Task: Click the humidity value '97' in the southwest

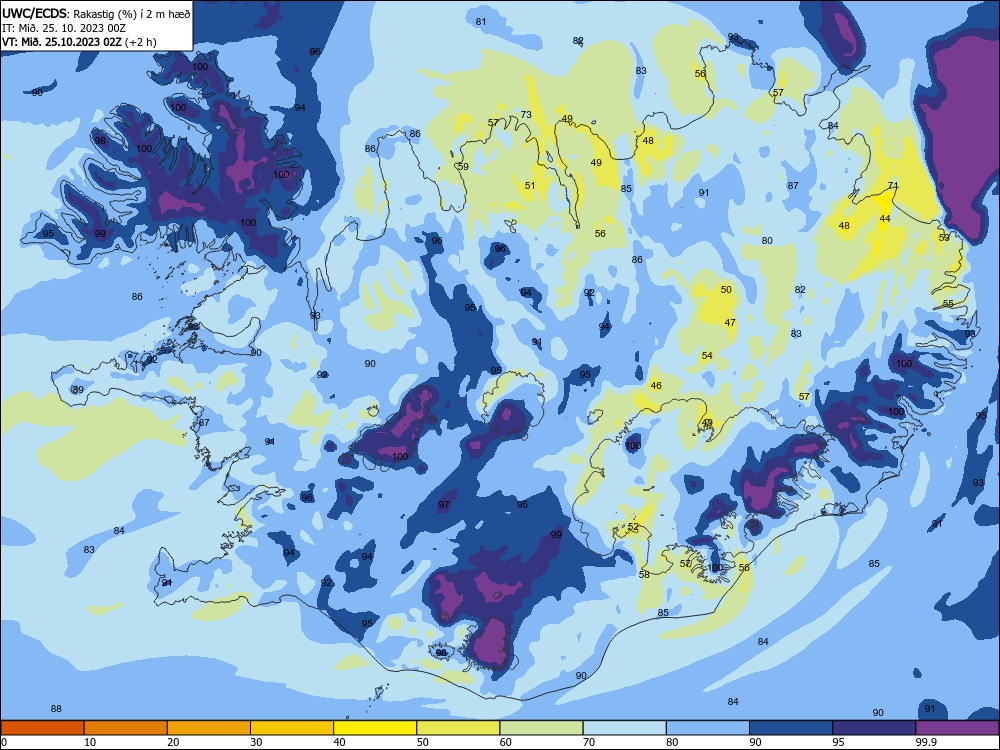Action: (x=444, y=504)
